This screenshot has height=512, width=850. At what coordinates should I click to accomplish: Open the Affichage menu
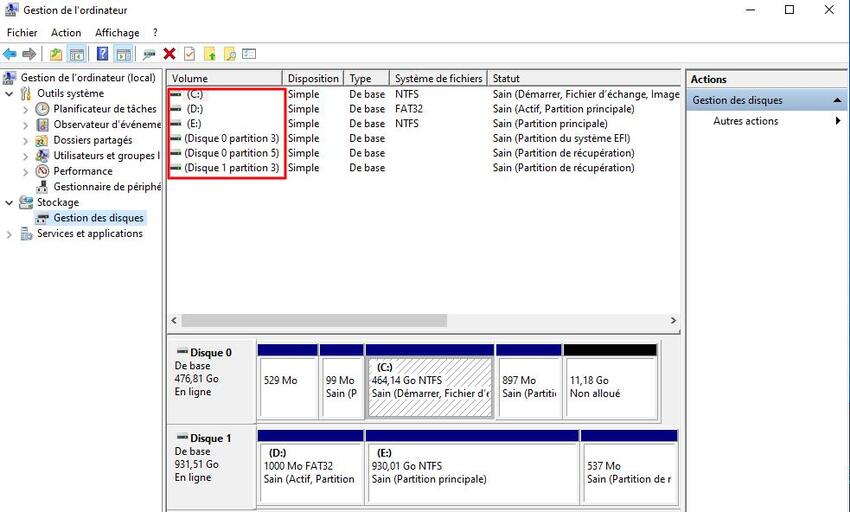(117, 33)
